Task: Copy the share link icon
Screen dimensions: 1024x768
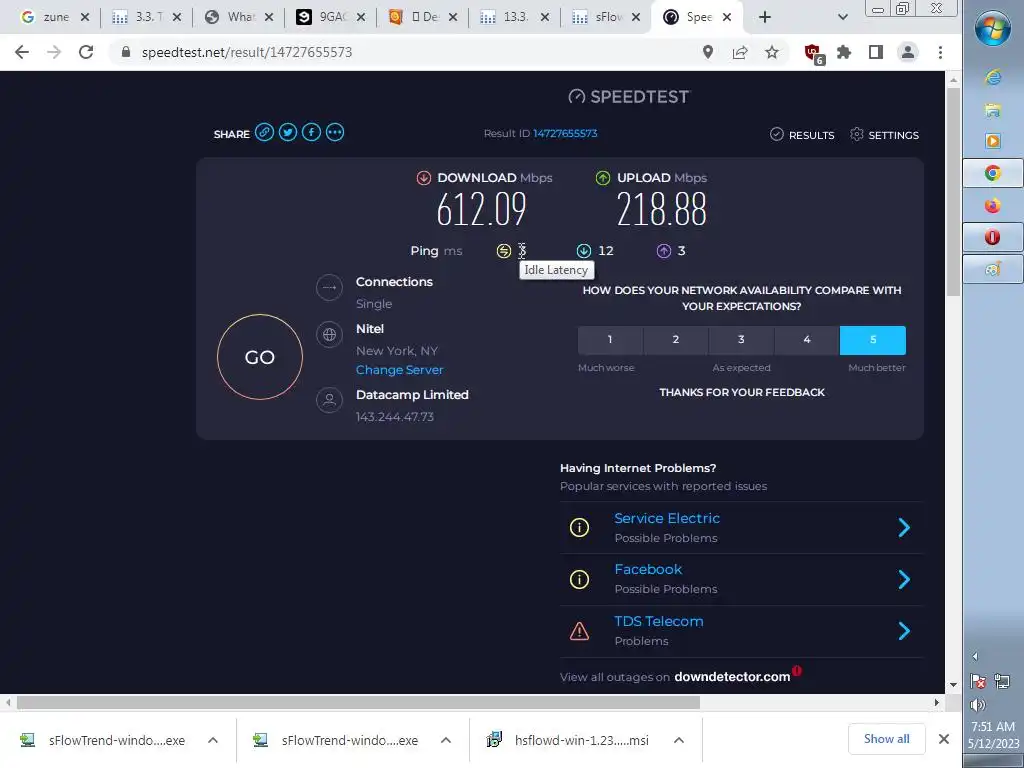Action: coord(264,133)
